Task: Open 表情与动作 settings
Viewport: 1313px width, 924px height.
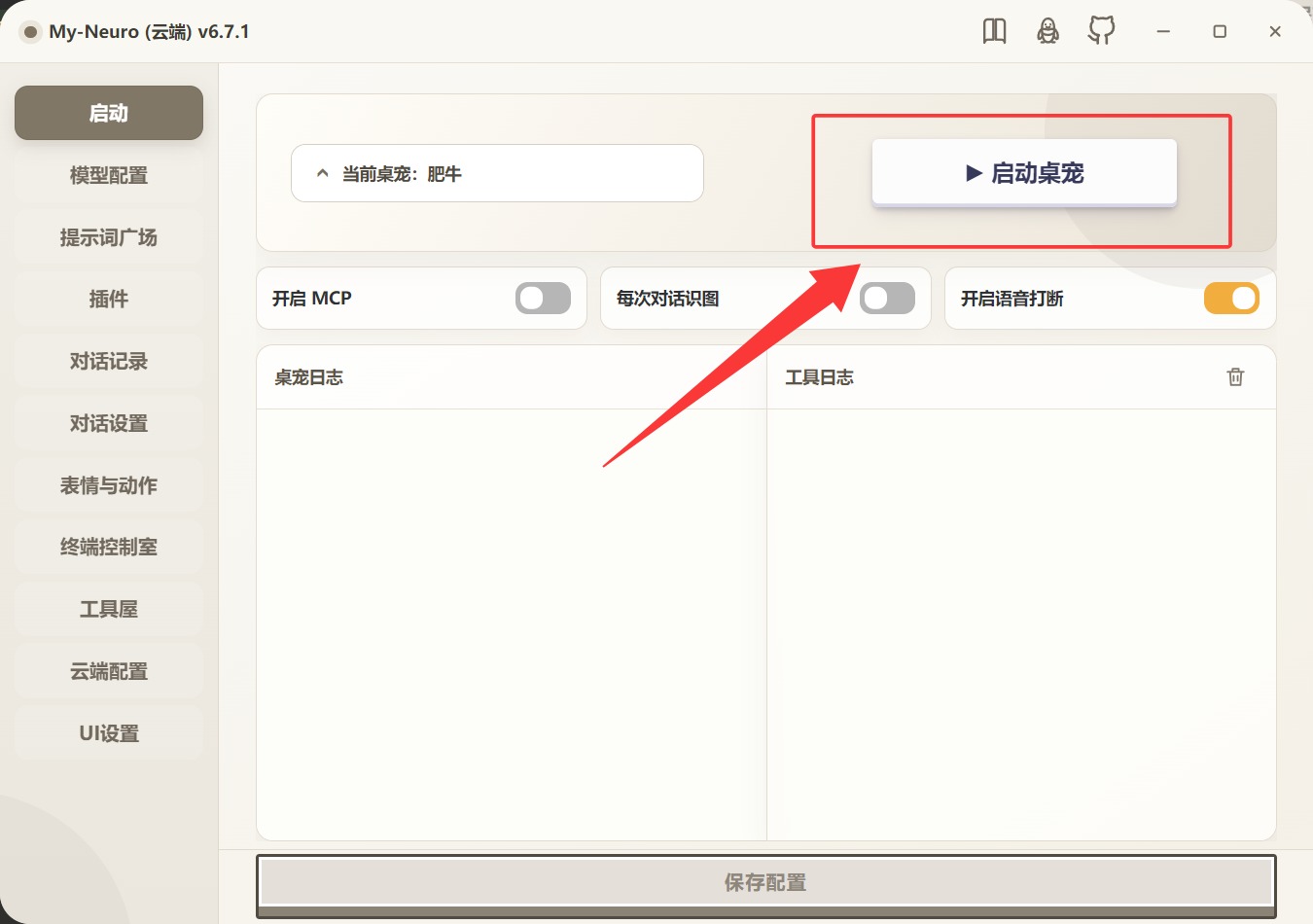Action: (x=109, y=485)
